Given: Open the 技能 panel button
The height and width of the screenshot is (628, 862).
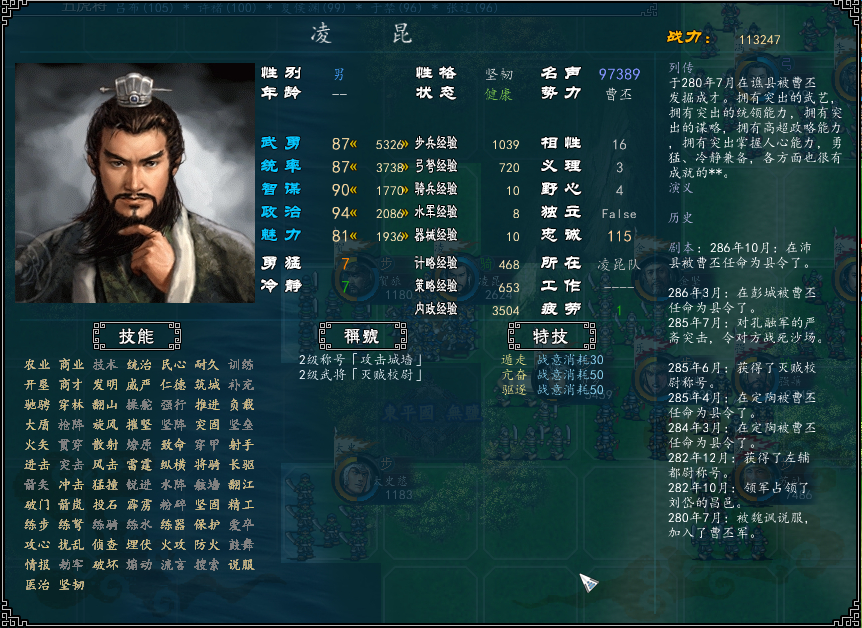Looking at the screenshot, I should point(136,336).
